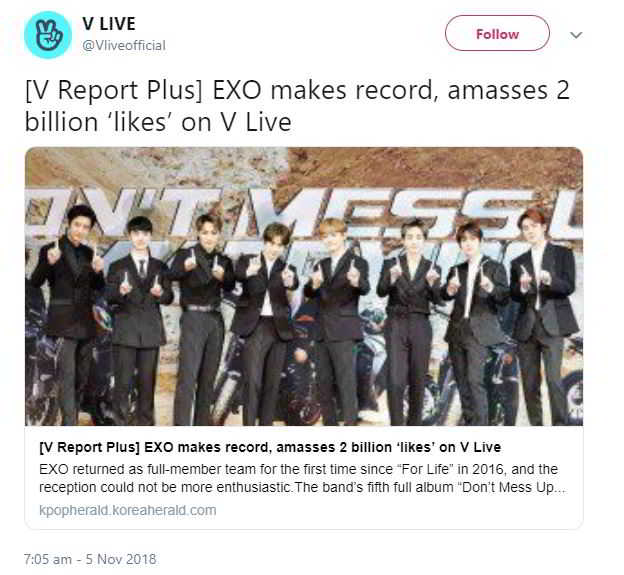The height and width of the screenshot is (575, 624).
Task: Click the tweet line reading billion 'likes' on V Live
Action: pos(158,122)
